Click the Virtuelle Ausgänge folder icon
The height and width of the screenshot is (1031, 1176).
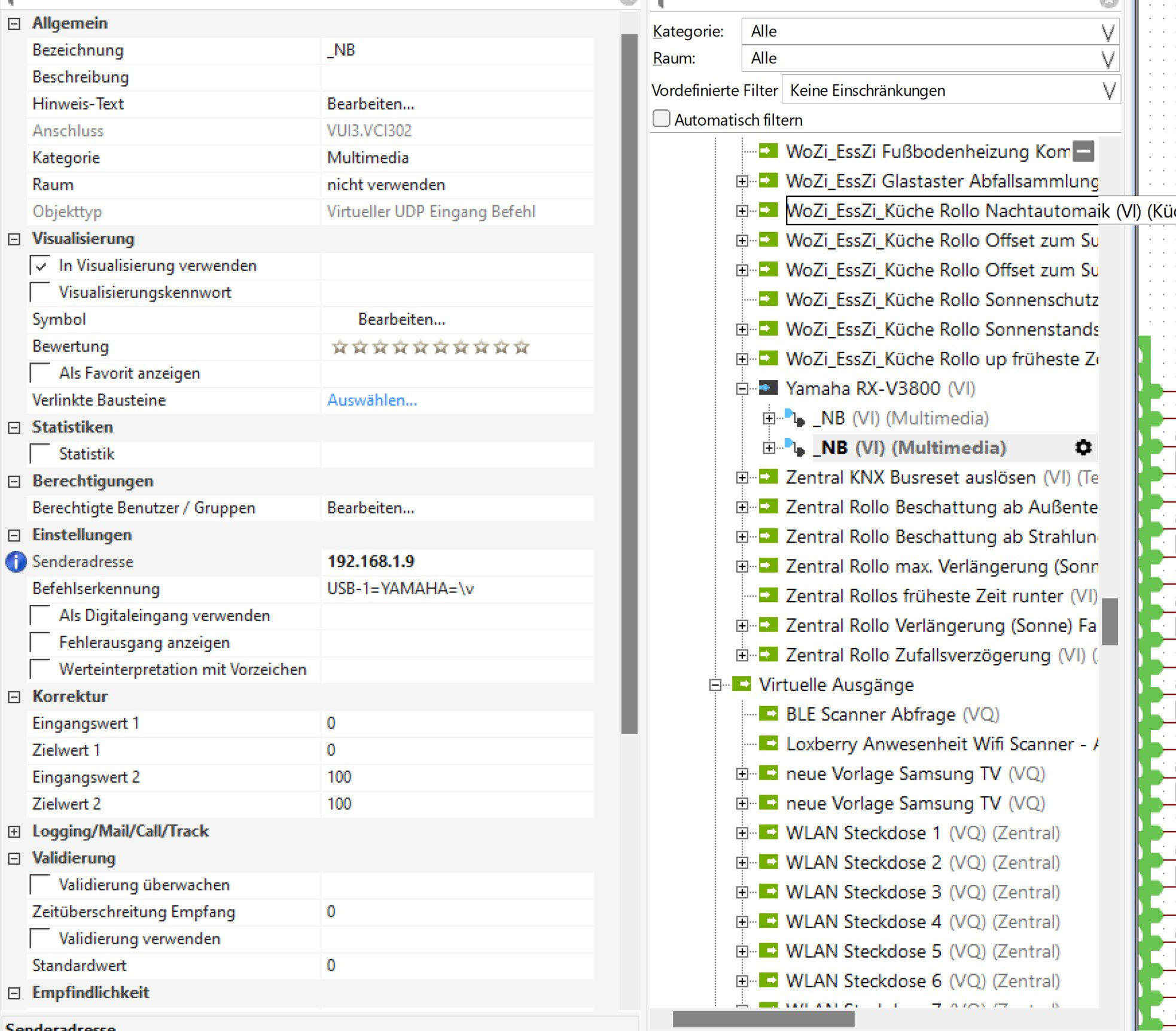(x=742, y=684)
